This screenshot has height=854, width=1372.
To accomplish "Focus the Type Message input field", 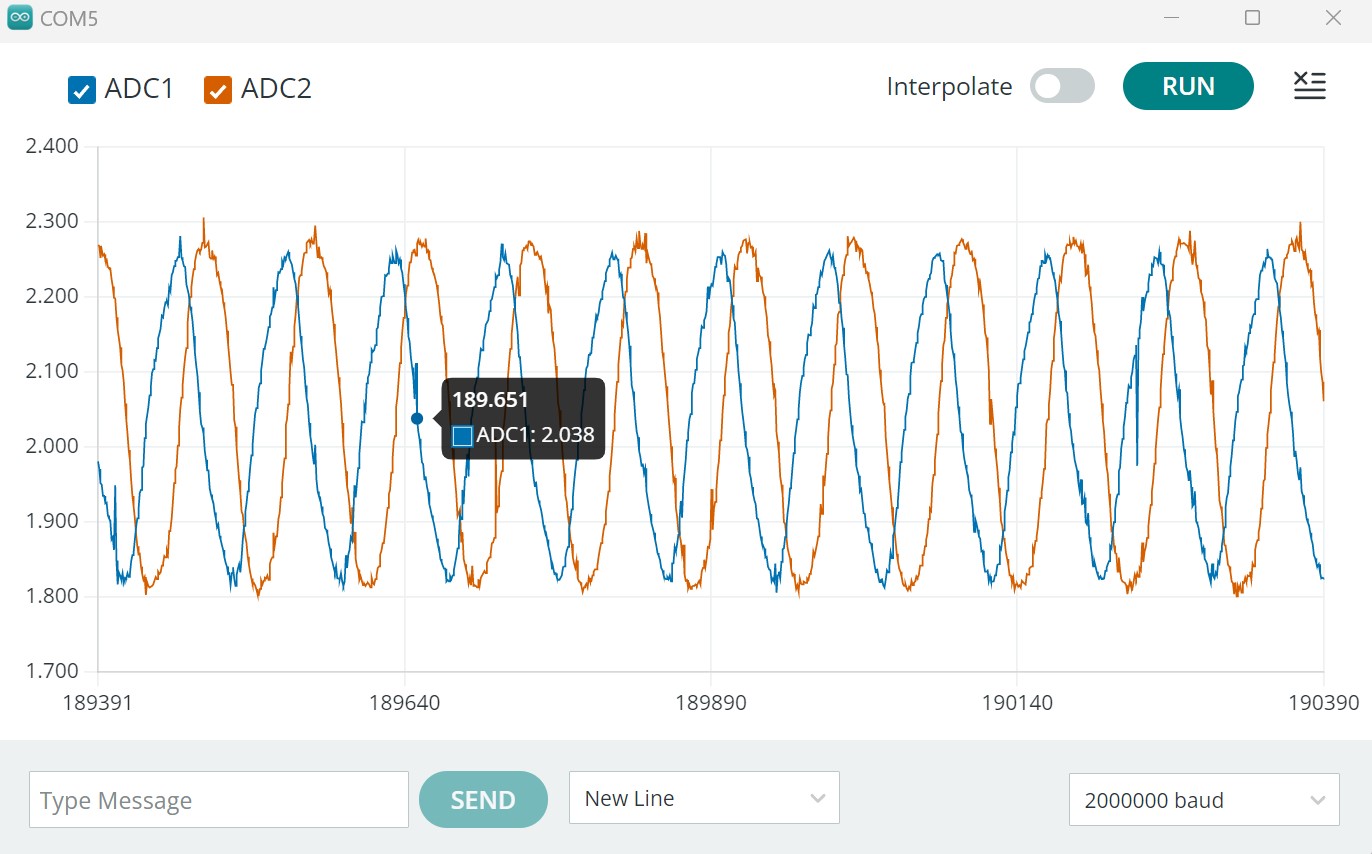I will pos(218,800).
